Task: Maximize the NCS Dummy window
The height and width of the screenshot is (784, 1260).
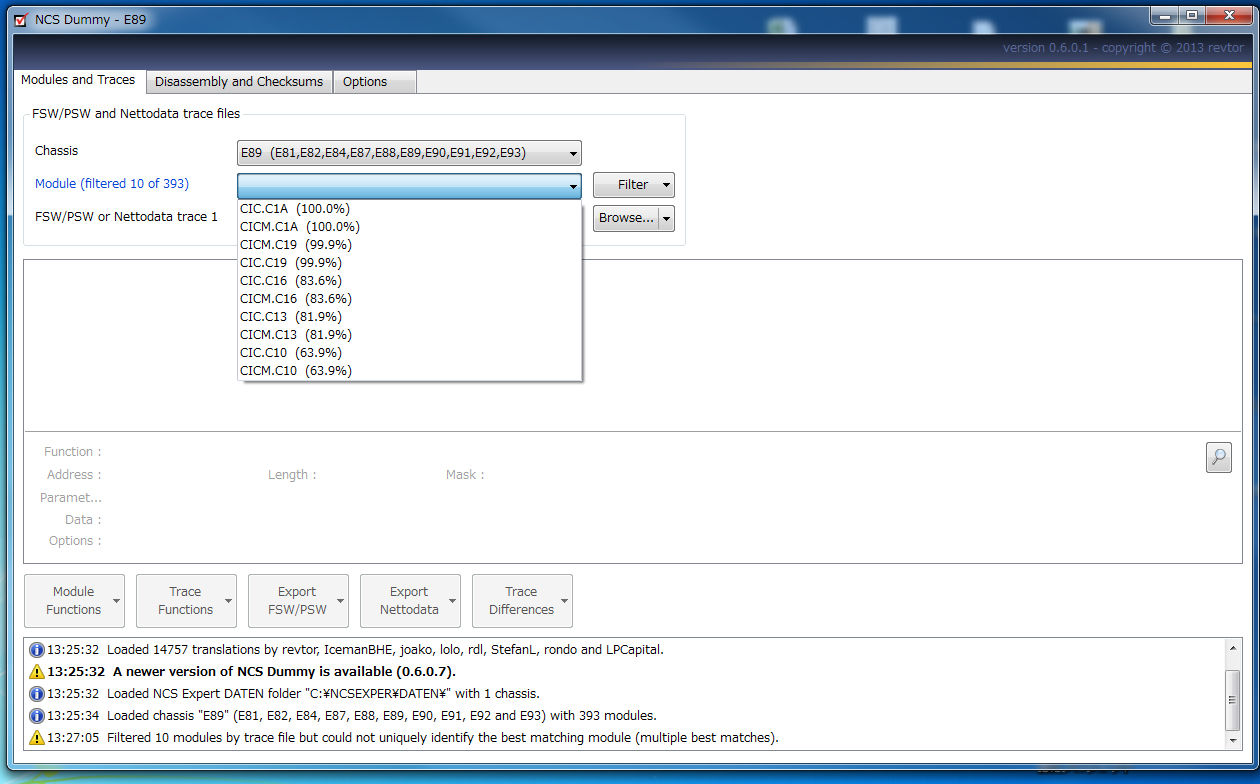Action: point(1191,15)
